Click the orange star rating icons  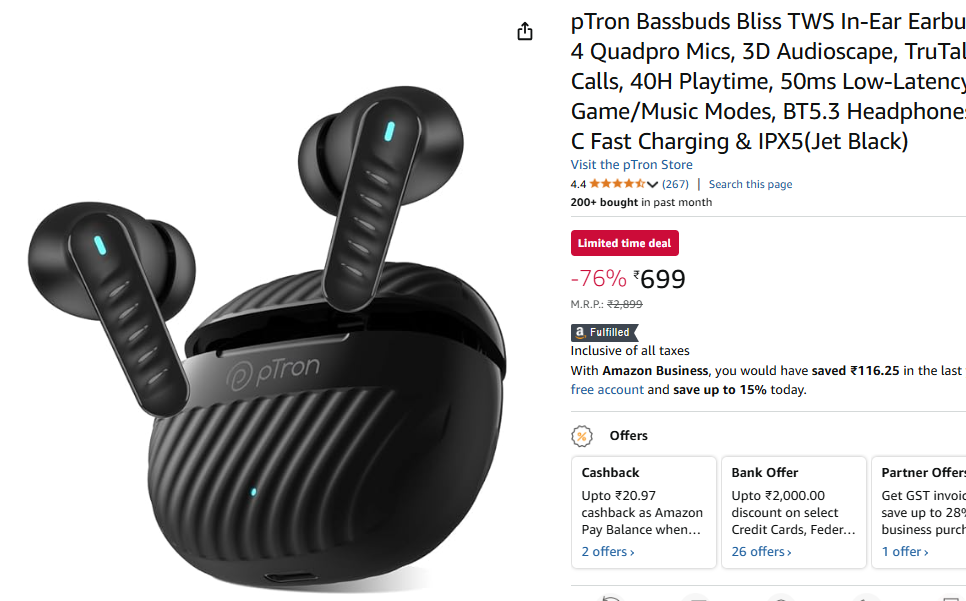pos(617,184)
